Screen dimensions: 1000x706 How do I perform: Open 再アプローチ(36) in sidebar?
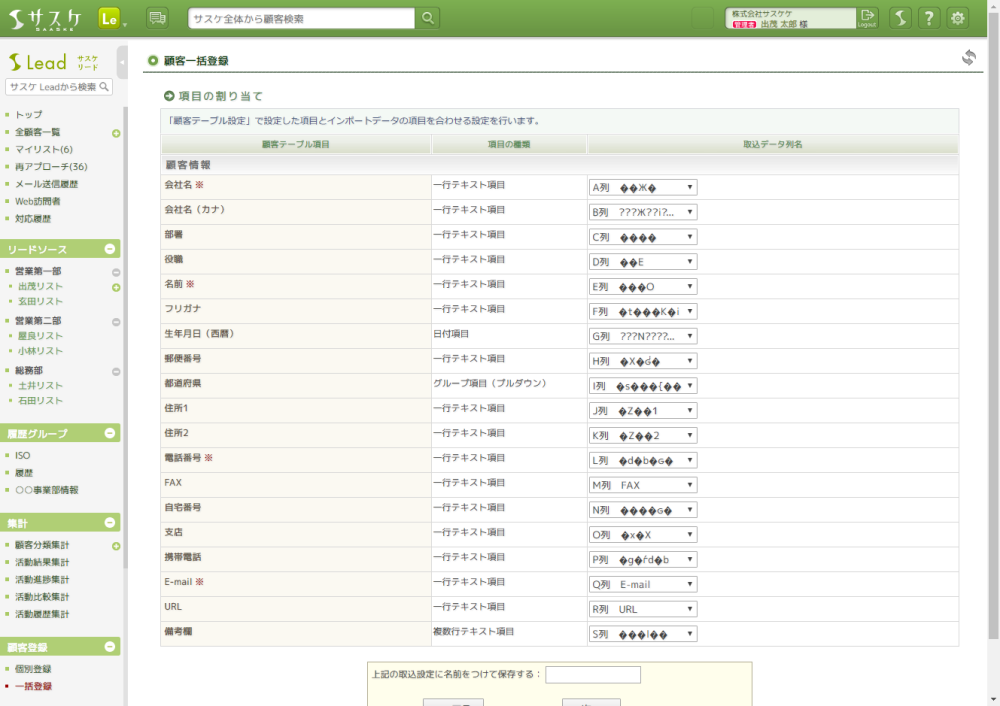[x=51, y=167]
